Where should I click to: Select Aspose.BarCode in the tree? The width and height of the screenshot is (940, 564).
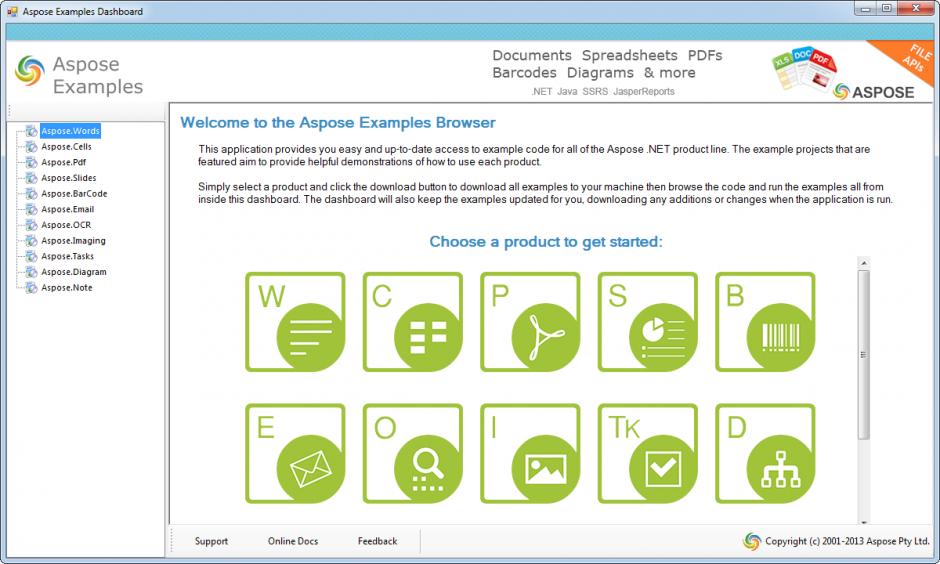[74, 193]
